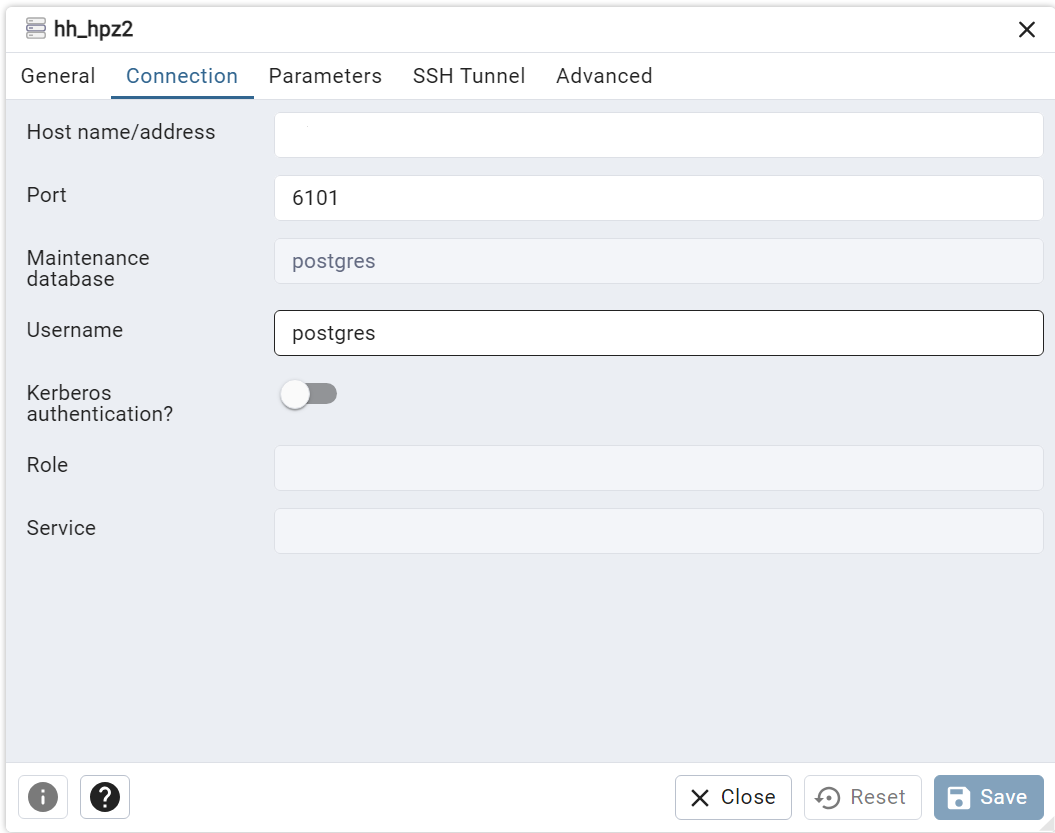Open the Parameters tab
The height and width of the screenshot is (833, 1055).
(325, 76)
